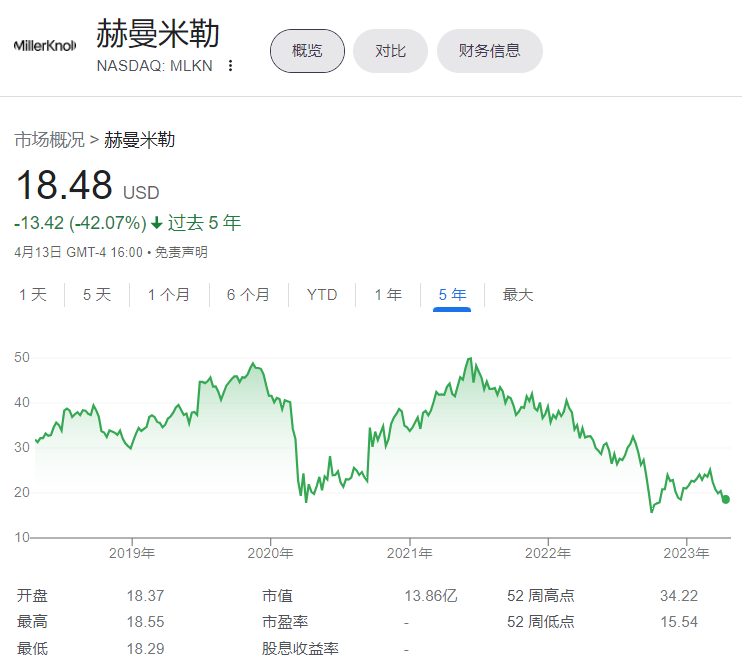The image size is (742, 668).
Task: Switch chart to 6 个月 range
Action: (248, 295)
